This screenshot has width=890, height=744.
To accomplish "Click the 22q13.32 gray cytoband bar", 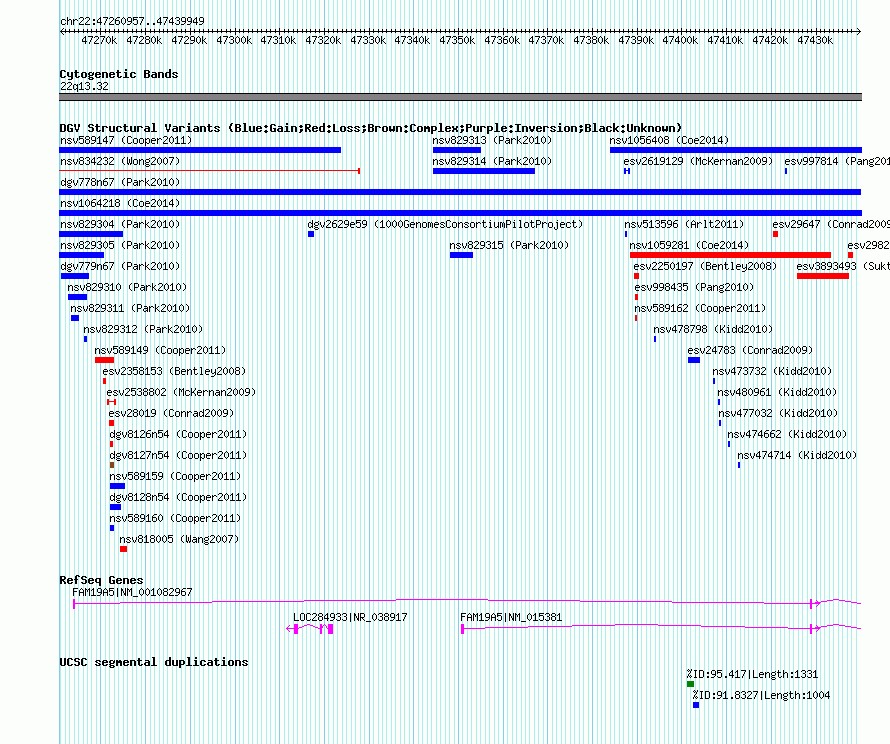I will [x=460, y=97].
